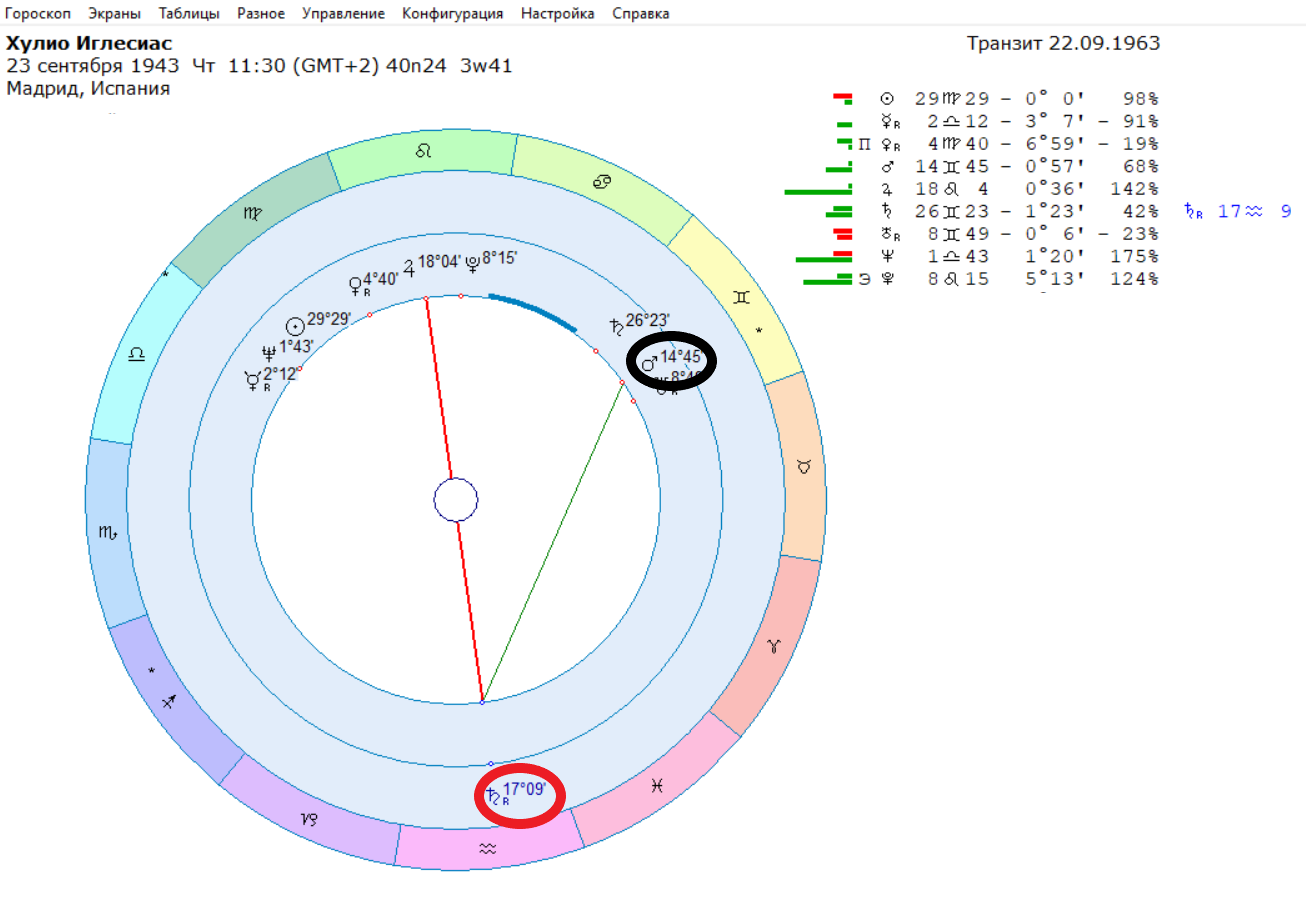This screenshot has height=898, width=1306.
Task: Pick the Libra sign segment on the zodiac ring
Action: 136,355
